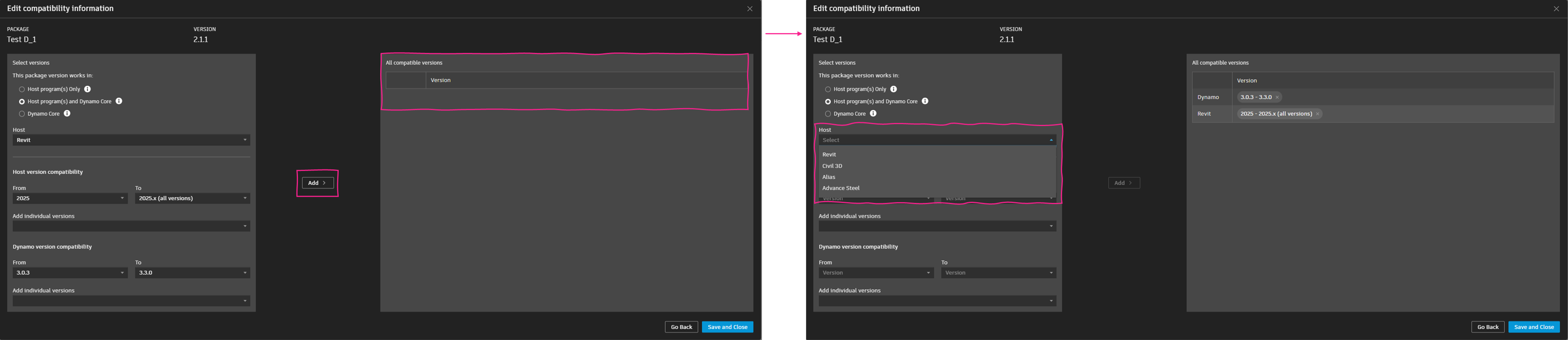
Task: Click left dialog's bottom Add individual versions field
Action: 131,301
